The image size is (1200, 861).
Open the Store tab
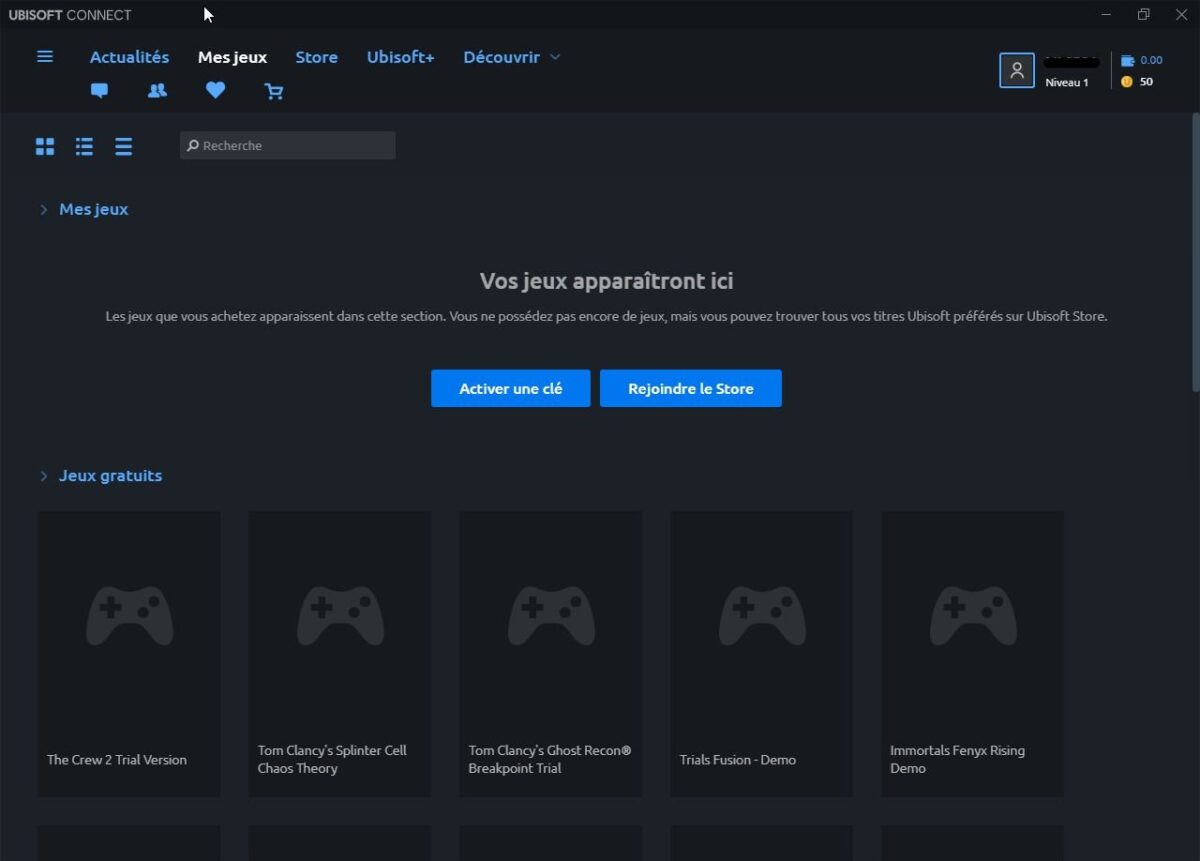click(x=316, y=57)
